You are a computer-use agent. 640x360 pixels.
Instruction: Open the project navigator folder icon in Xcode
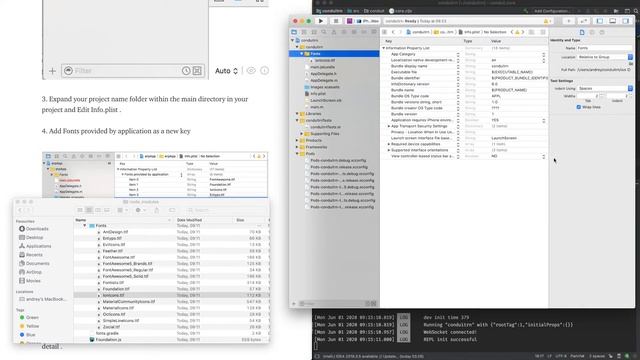tap(294, 32)
